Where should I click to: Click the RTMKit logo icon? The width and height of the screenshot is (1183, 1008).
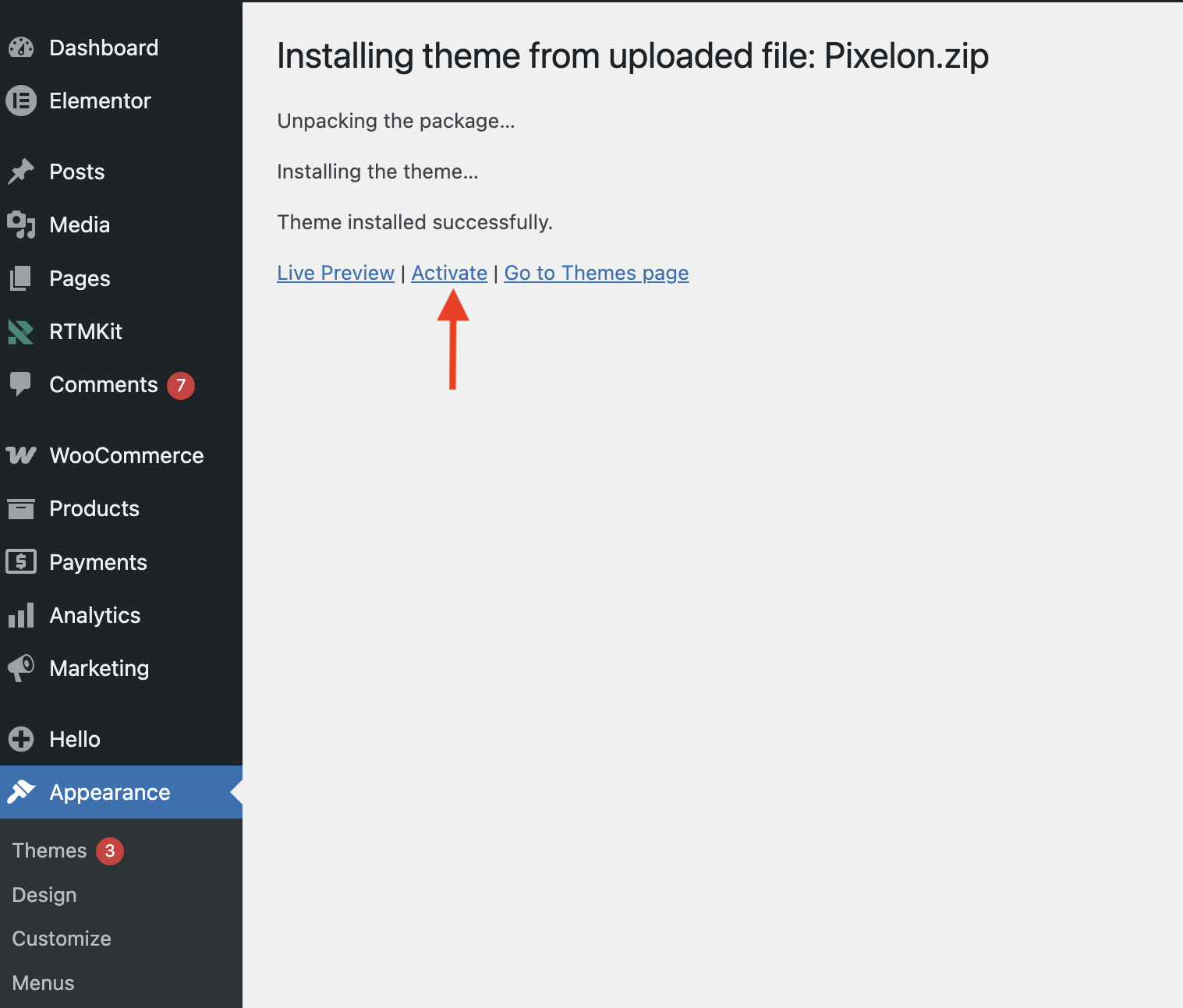click(x=21, y=332)
